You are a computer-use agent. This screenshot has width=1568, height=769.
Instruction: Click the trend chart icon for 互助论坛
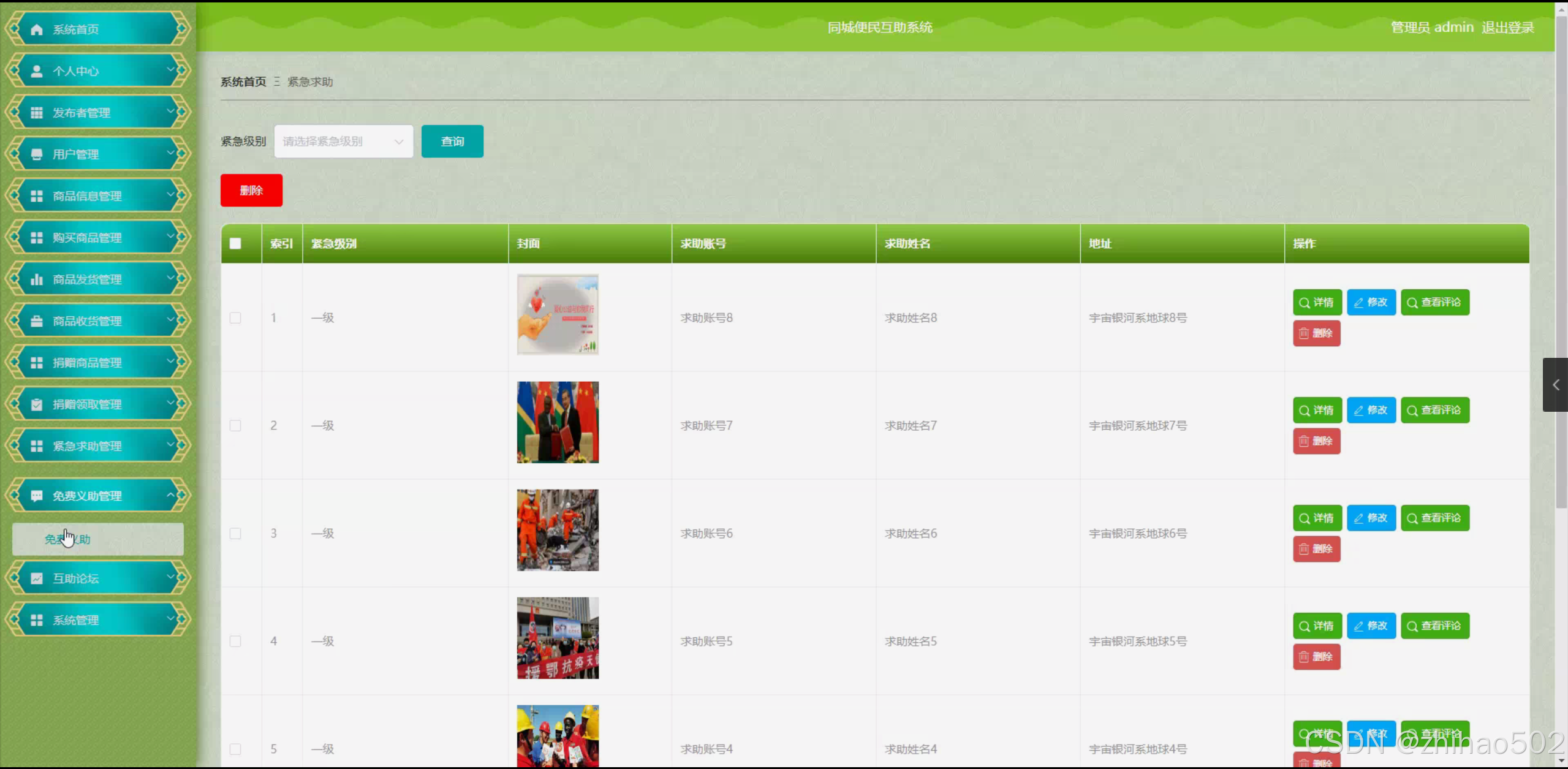pos(37,578)
